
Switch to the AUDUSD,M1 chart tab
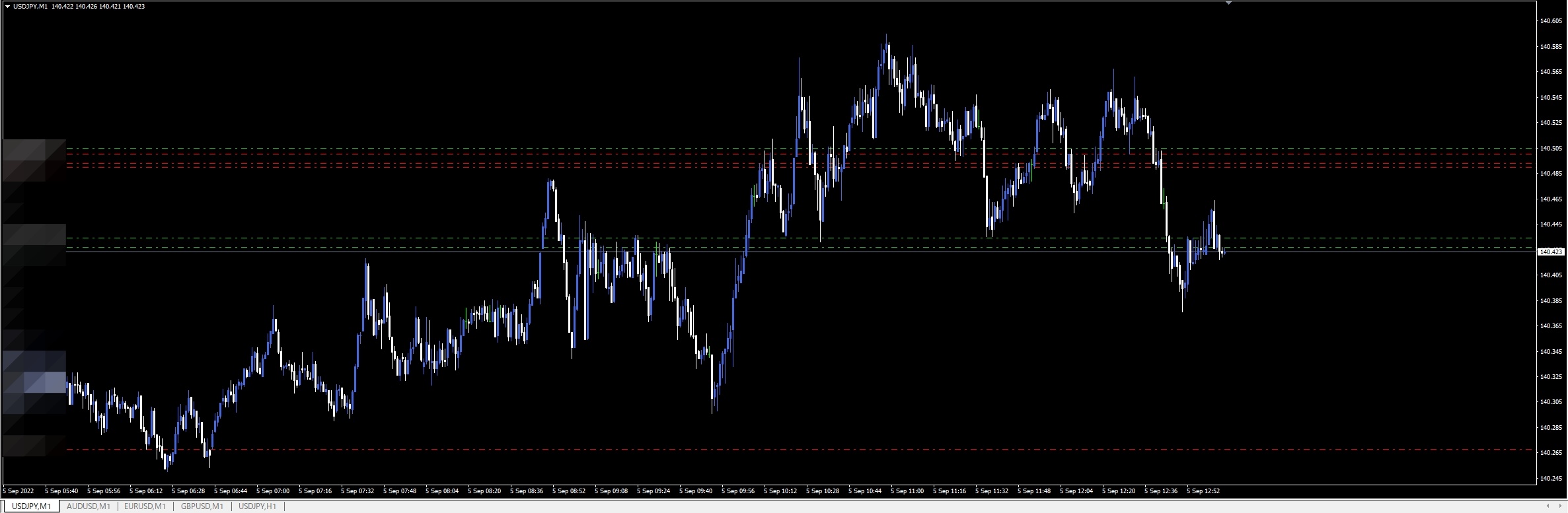click(88, 506)
